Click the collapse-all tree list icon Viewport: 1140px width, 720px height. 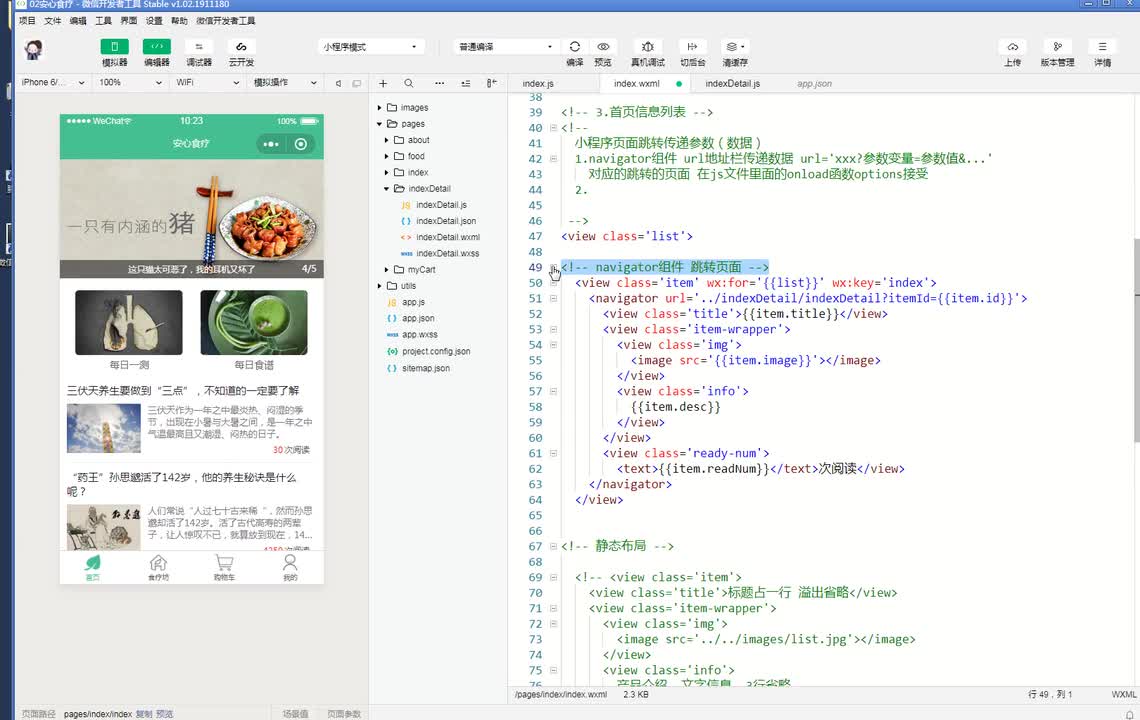(x=465, y=83)
